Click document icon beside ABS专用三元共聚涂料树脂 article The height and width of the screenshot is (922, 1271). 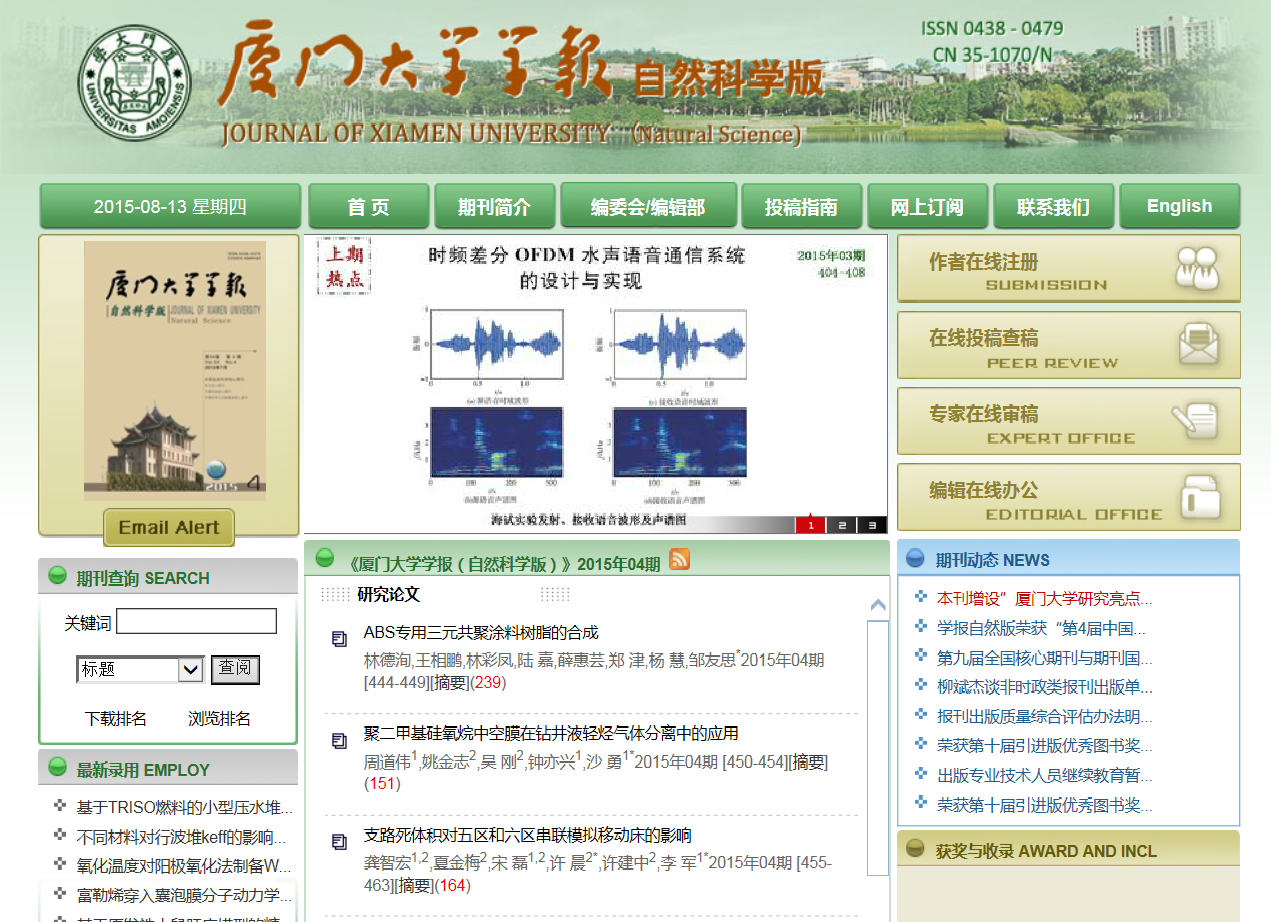click(x=339, y=638)
